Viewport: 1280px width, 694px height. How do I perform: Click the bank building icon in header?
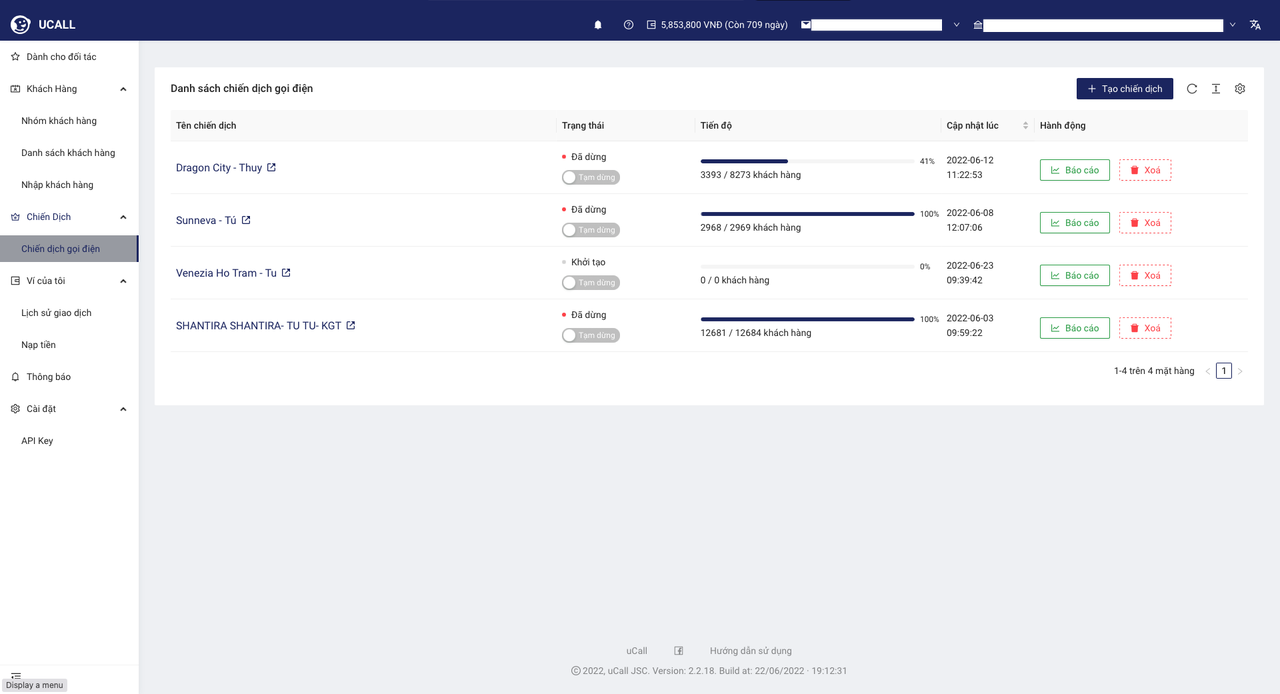point(978,25)
